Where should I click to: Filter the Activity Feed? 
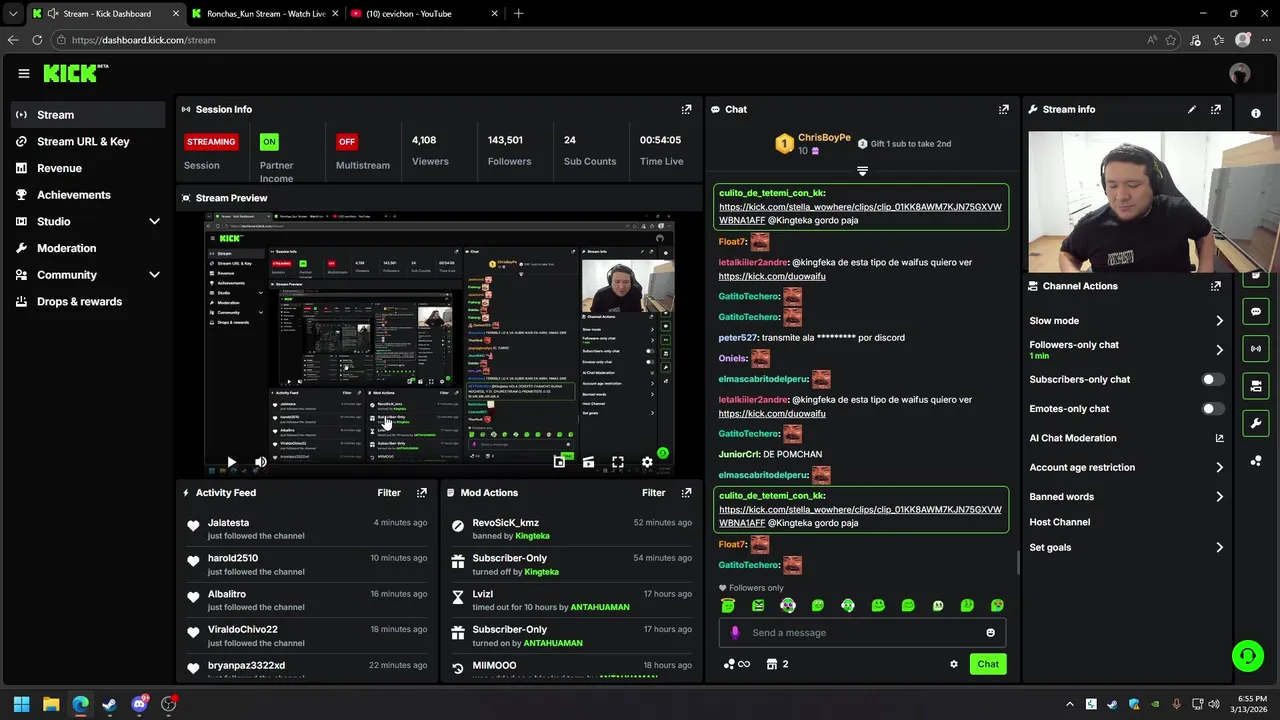[x=388, y=493]
